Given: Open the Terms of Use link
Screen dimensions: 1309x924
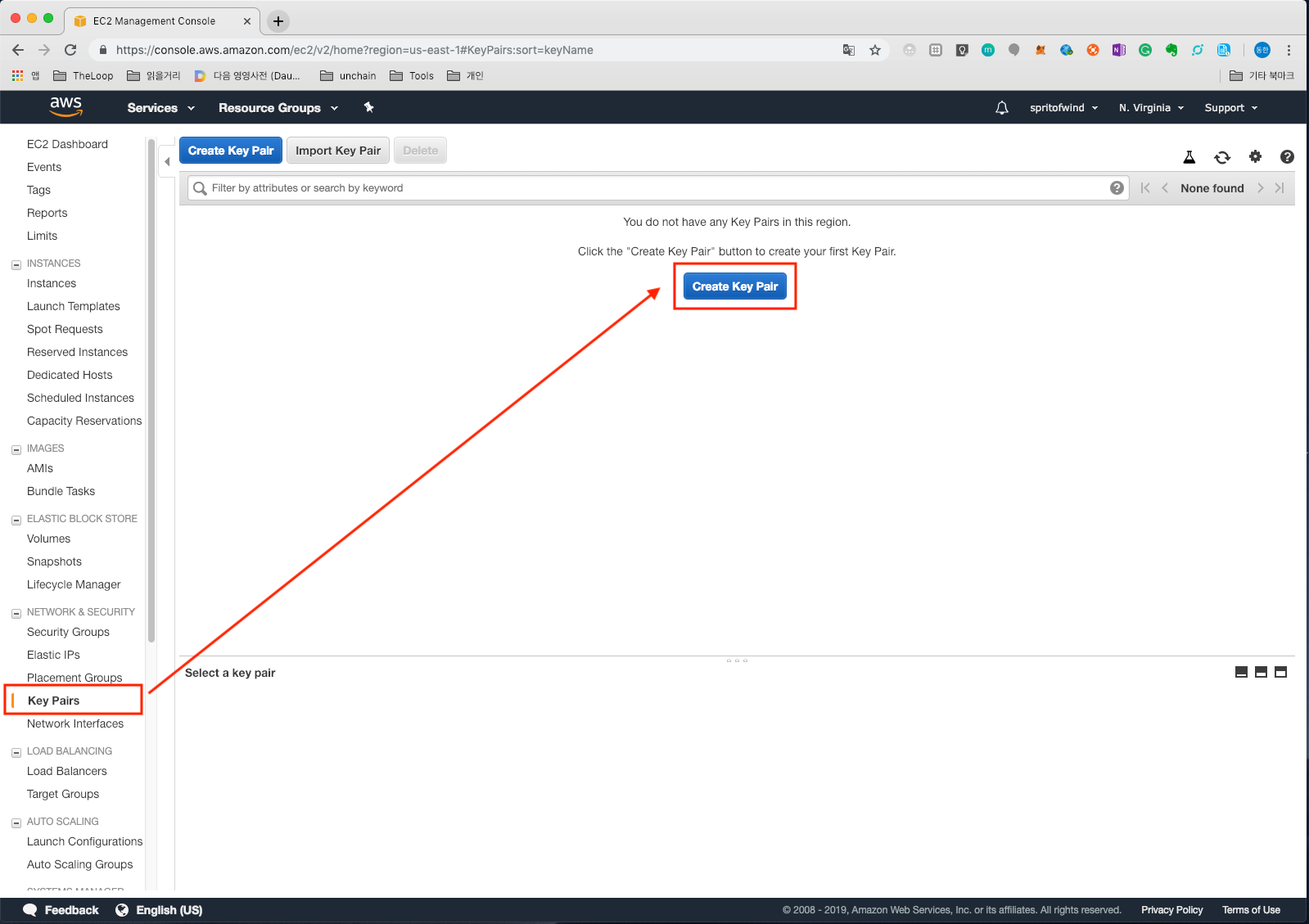Looking at the screenshot, I should (x=1251, y=910).
